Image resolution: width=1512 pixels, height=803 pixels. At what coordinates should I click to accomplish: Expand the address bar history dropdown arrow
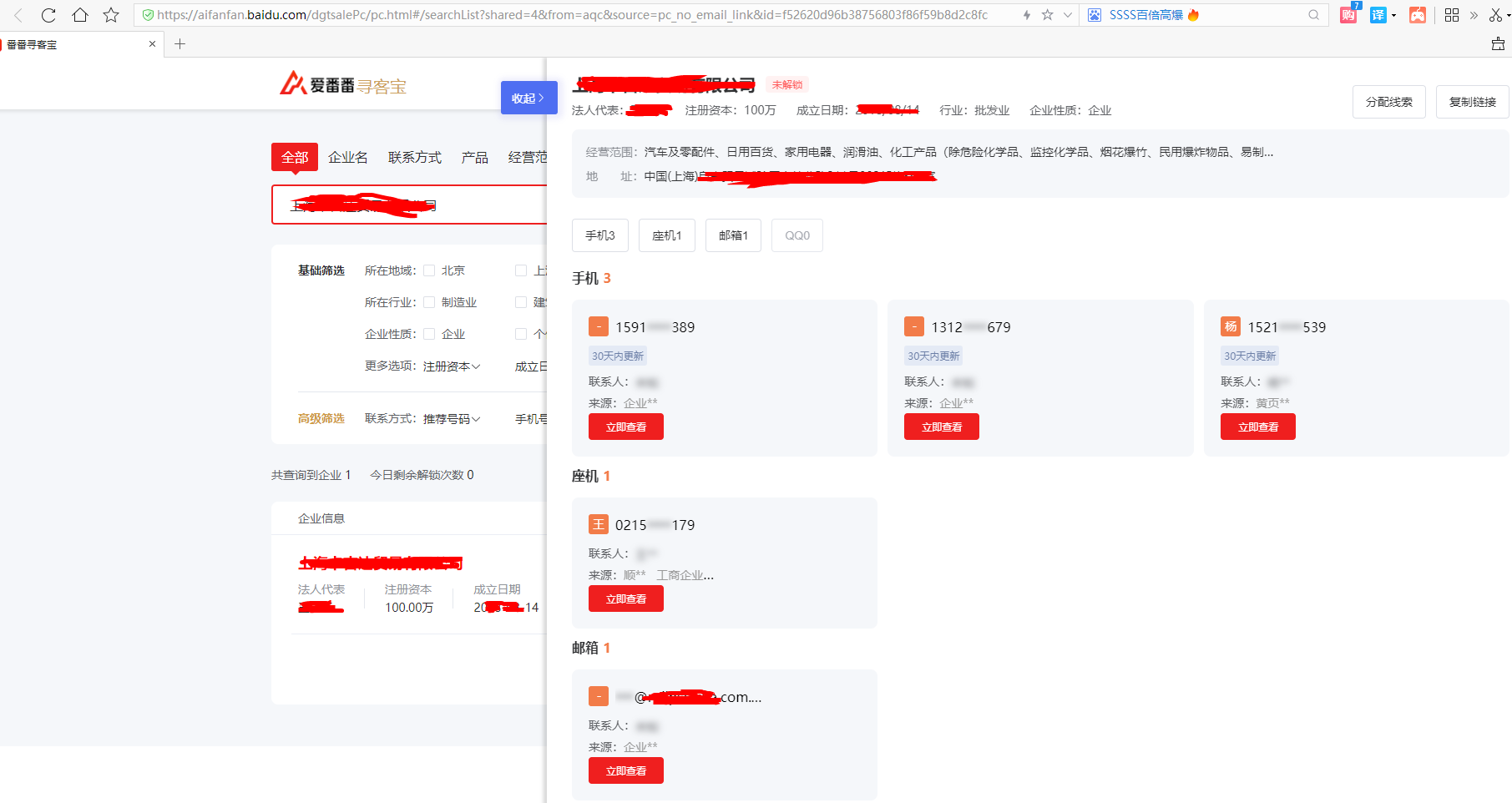click(x=1067, y=15)
